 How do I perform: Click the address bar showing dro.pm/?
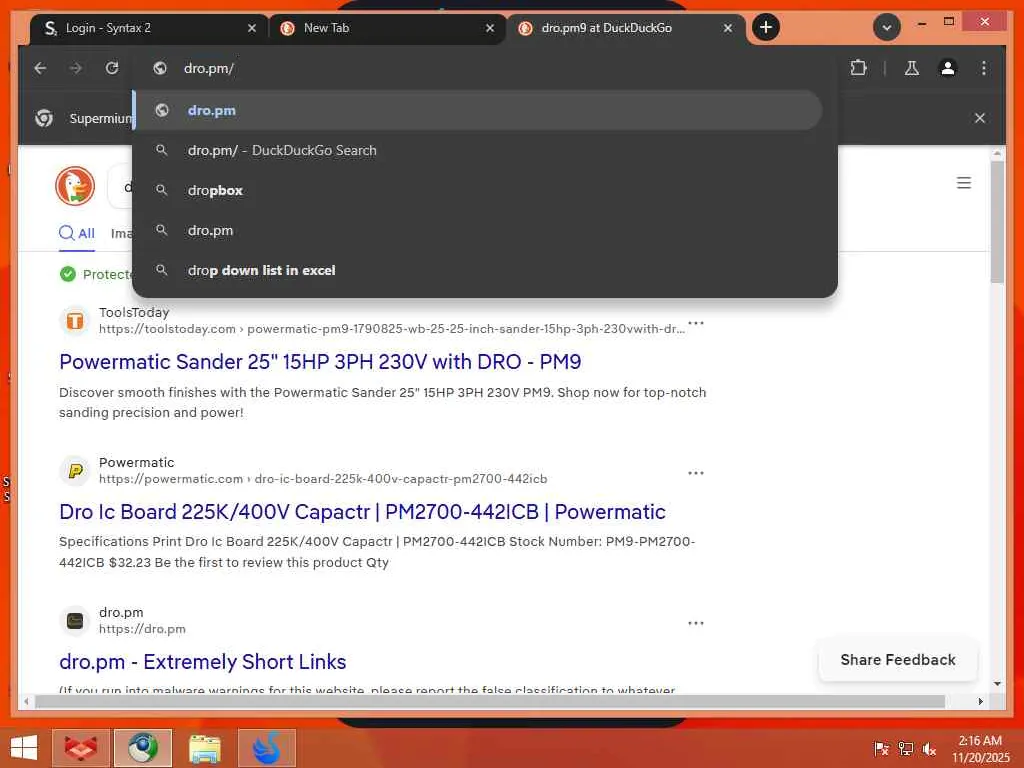pyautogui.click(x=483, y=68)
